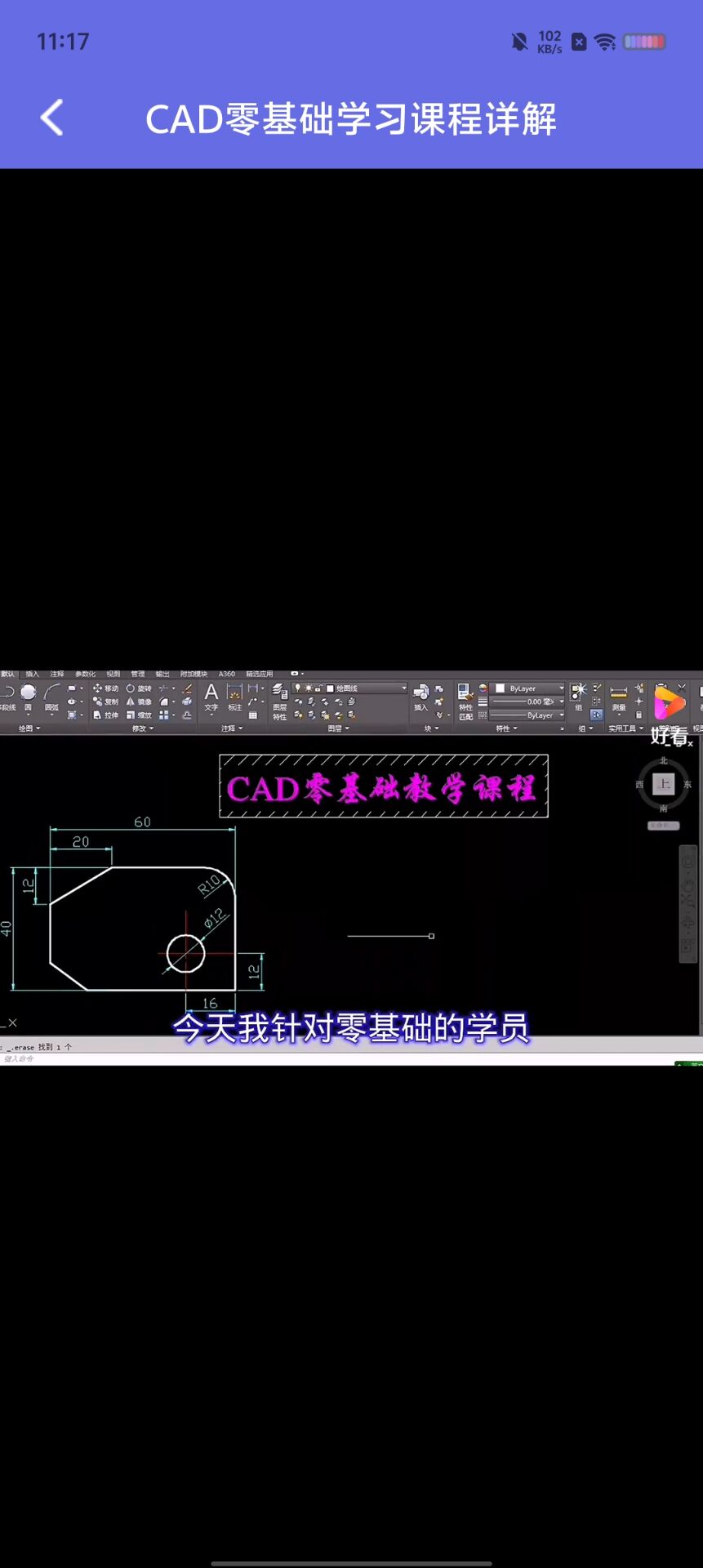Expand the Utilities (实用工具) panel
Image resolution: width=703 pixels, height=1568 pixels.
click(626, 728)
